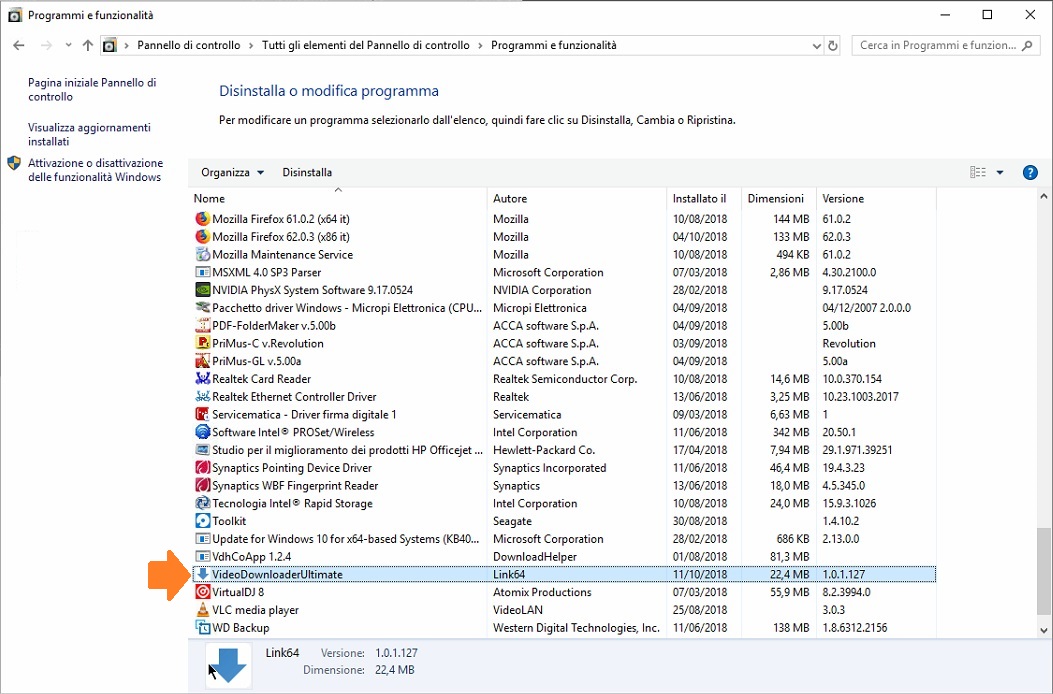Viewport: 1053px width, 694px height.
Task: Click Disinstalla in the toolbar
Action: click(x=307, y=173)
